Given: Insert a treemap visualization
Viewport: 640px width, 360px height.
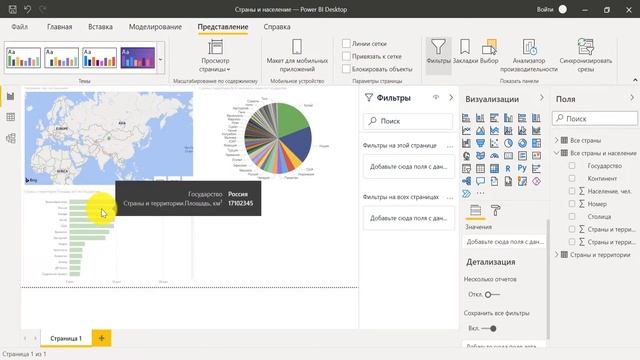Looking at the screenshot, I should coord(536,143).
